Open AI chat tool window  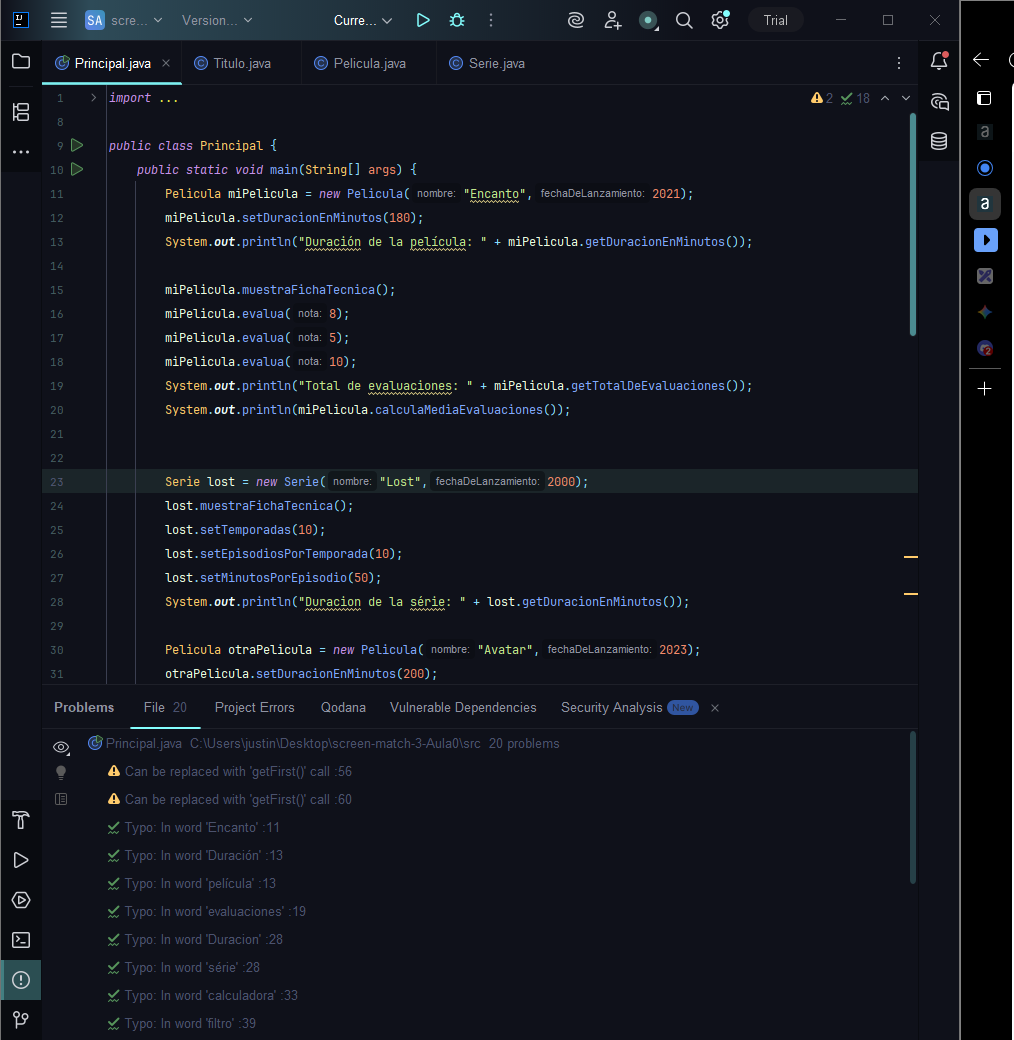939,101
